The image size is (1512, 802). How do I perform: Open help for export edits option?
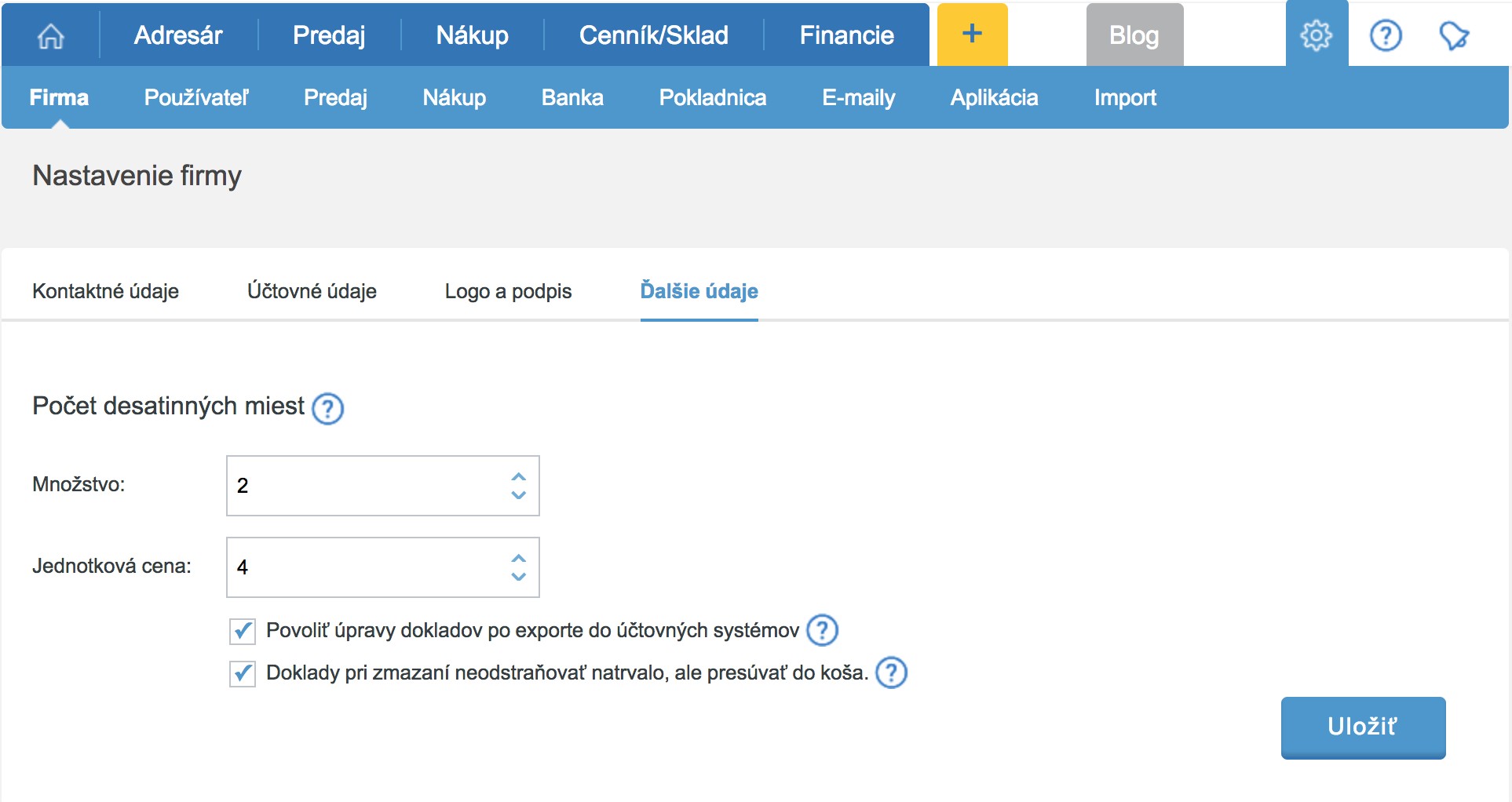click(x=822, y=630)
